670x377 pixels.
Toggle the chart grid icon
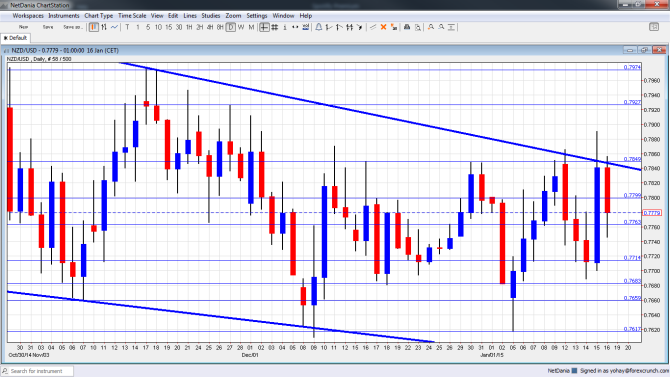click(274, 27)
